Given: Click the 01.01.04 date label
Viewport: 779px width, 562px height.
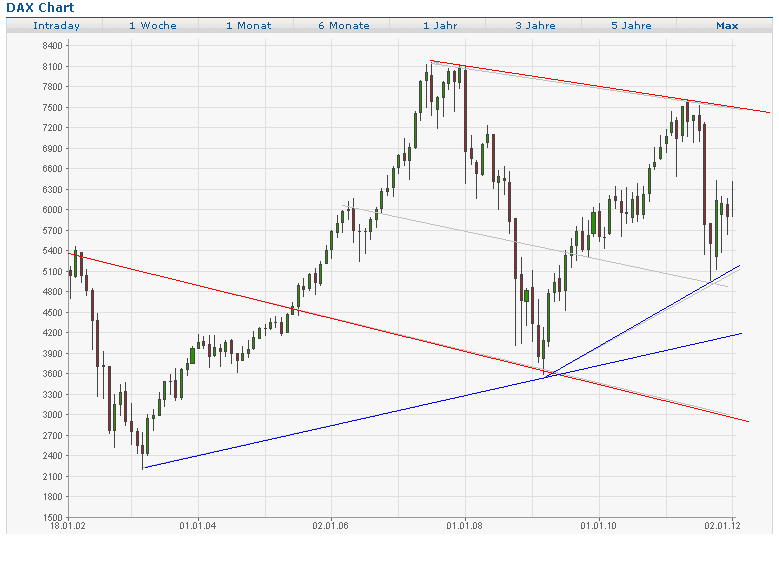Looking at the screenshot, I should (198, 526).
